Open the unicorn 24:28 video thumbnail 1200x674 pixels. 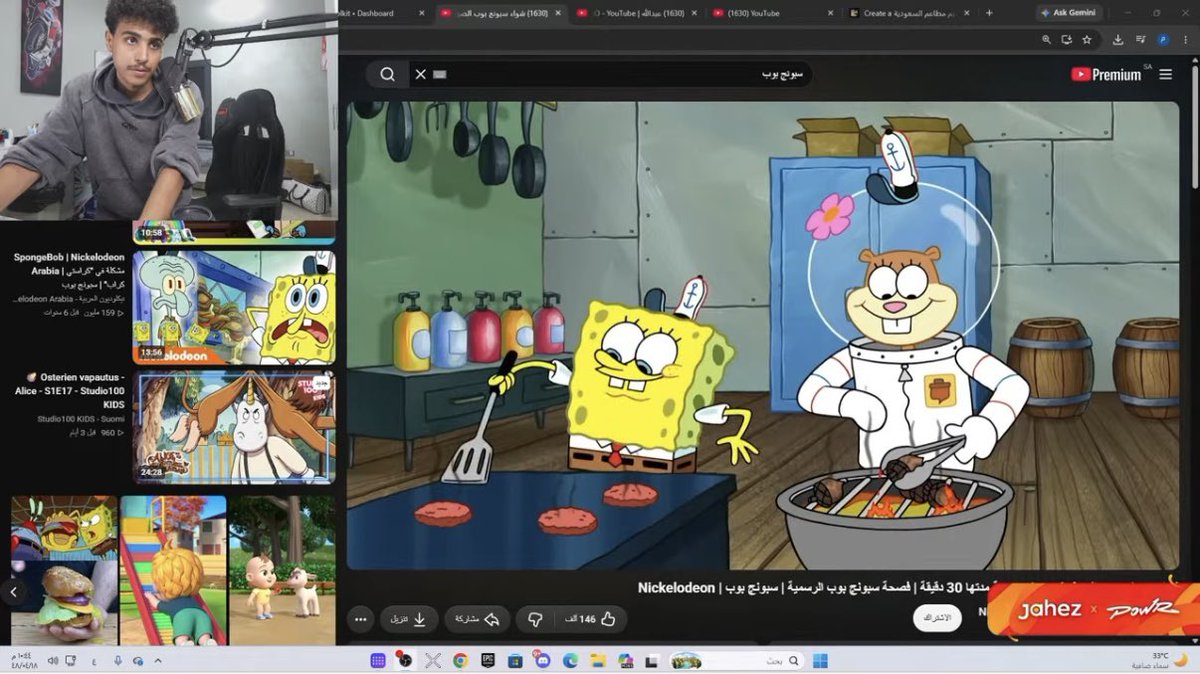tap(234, 428)
